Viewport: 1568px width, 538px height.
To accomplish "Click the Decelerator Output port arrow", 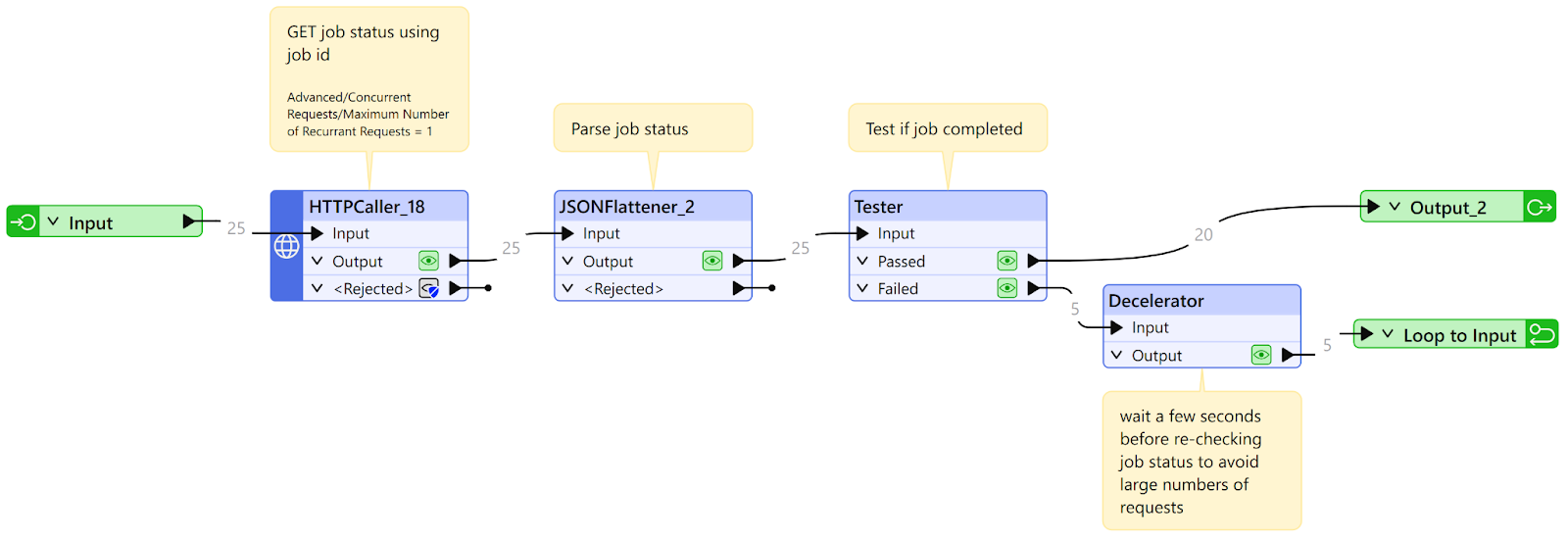I will coord(1289,355).
